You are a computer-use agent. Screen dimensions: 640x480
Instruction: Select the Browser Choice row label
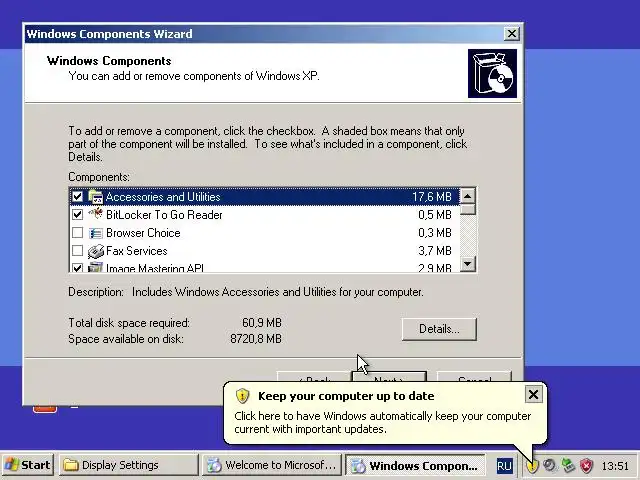143,233
